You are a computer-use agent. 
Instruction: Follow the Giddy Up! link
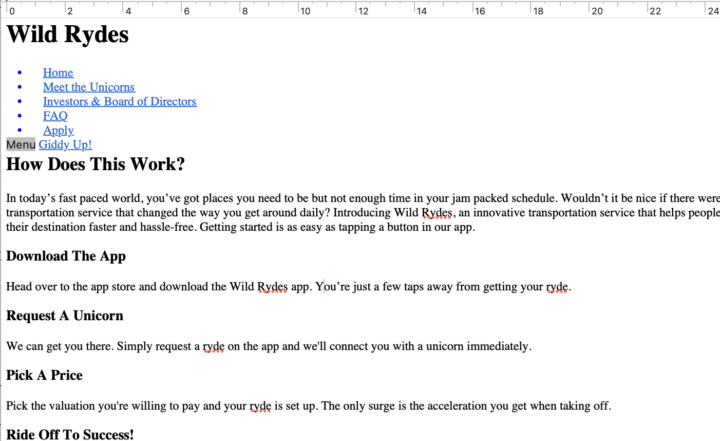pyautogui.click(x=65, y=145)
